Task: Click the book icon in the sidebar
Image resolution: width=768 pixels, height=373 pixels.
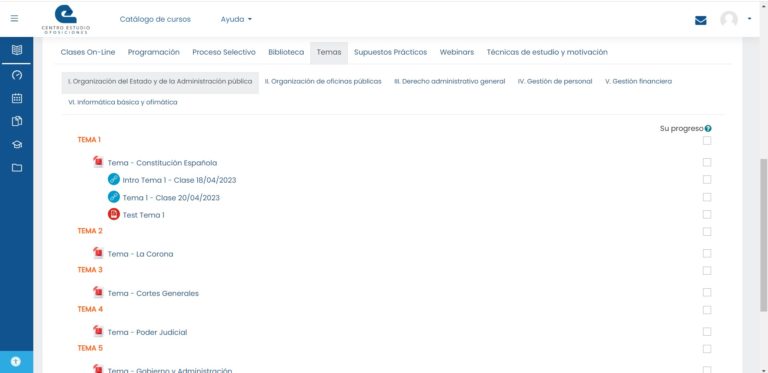Action: (x=17, y=50)
